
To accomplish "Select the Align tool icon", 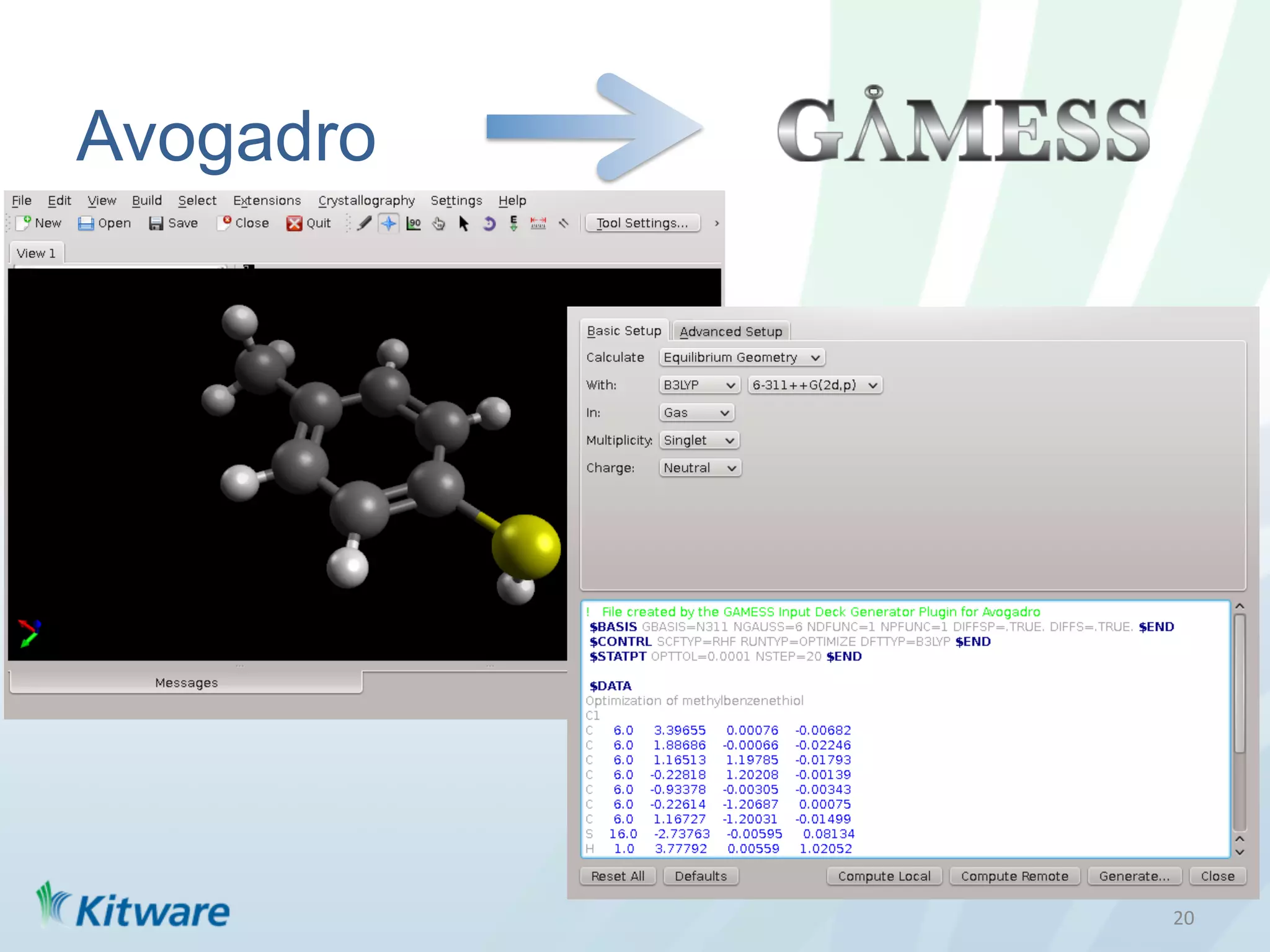I will click(x=564, y=223).
